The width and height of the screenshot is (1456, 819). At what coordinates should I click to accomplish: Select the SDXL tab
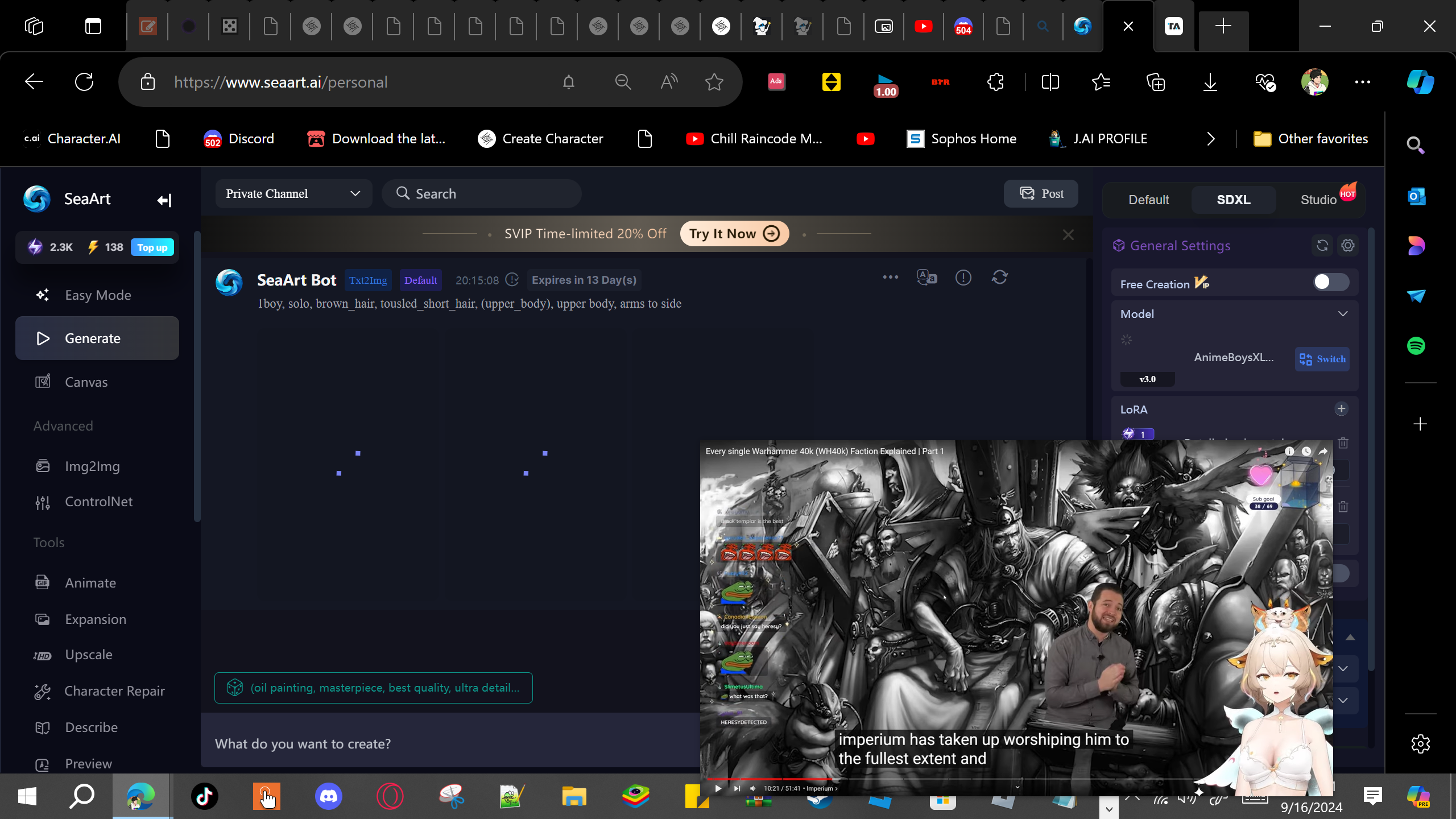click(x=1234, y=200)
